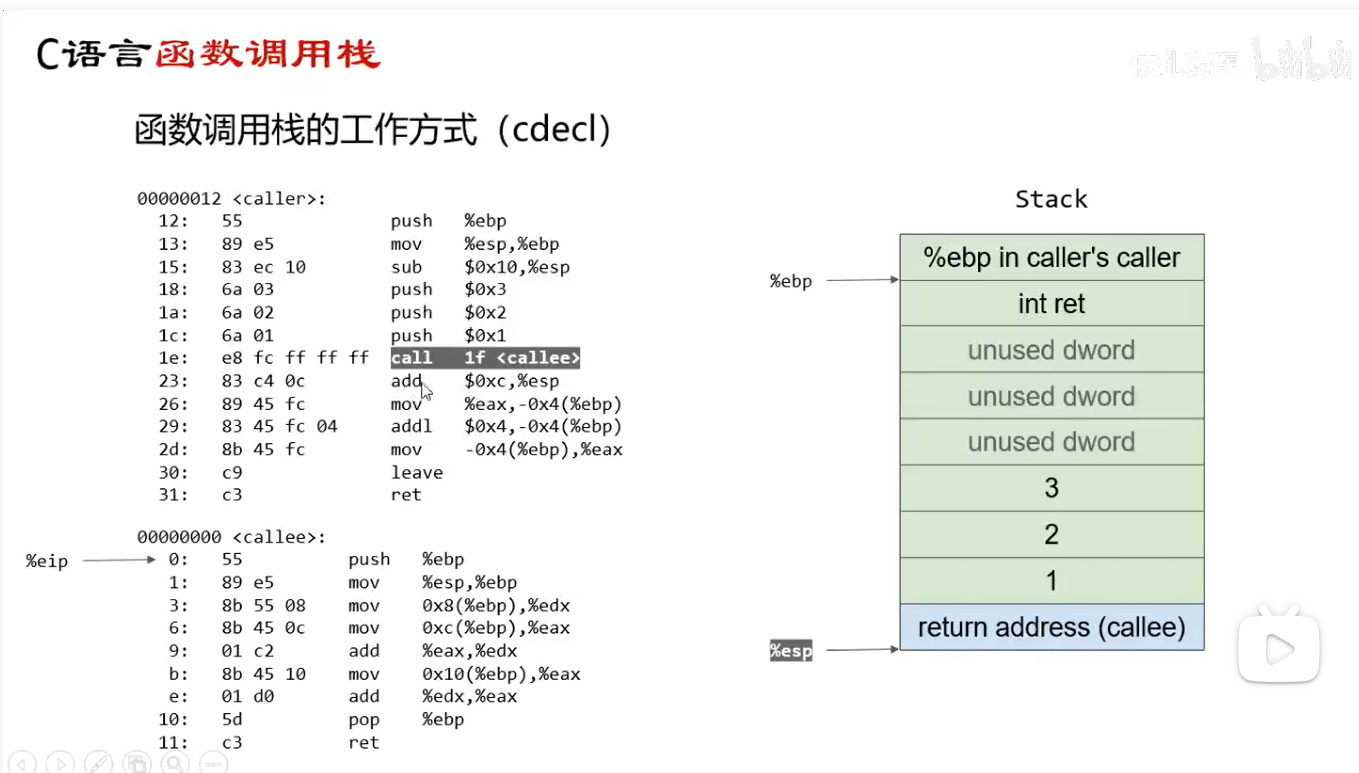This screenshot has width=1359, height=773.
Task: Click the forward navigation arrow icon
Action: [60, 762]
